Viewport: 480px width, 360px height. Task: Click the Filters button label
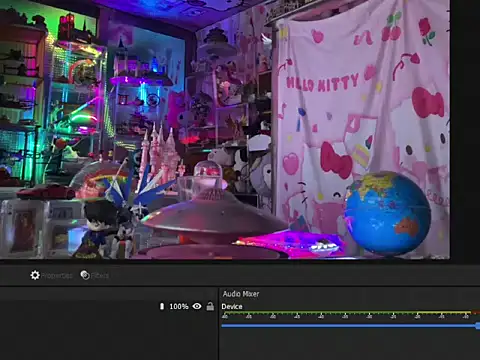[x=100, y=276]
